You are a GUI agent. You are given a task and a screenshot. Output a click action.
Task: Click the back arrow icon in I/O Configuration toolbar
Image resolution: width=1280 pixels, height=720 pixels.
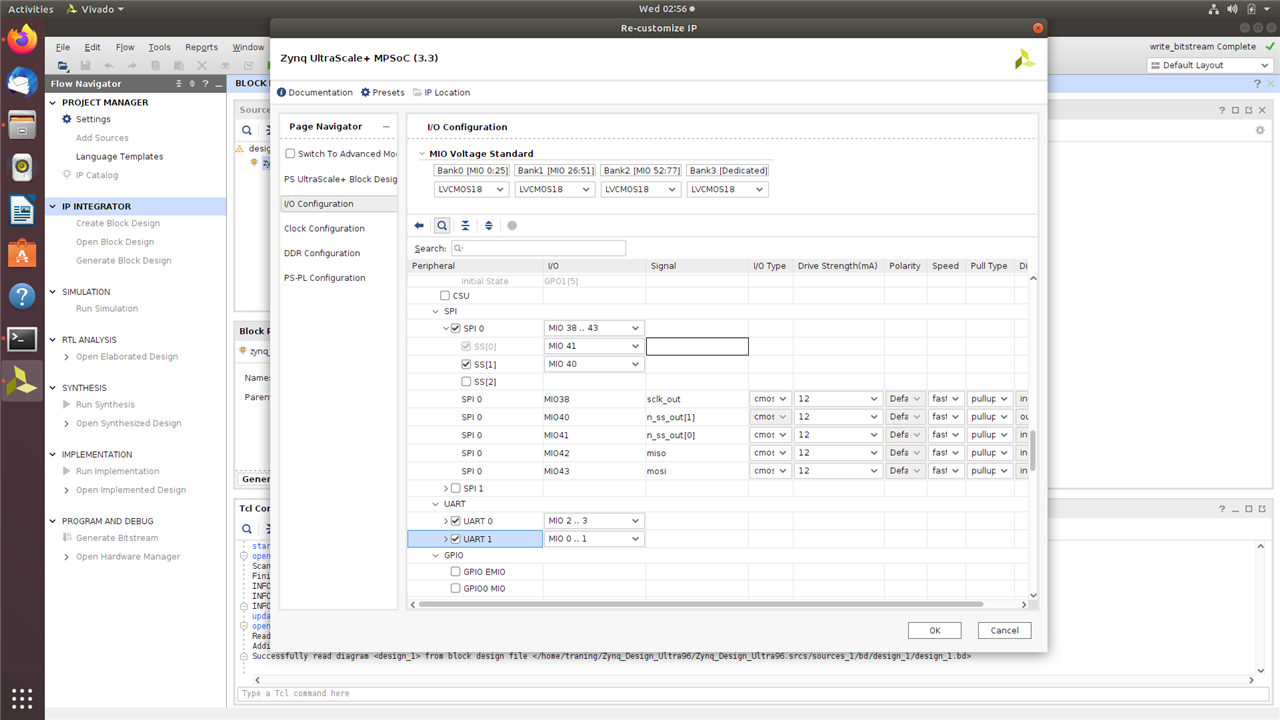[x=419, y=226]
